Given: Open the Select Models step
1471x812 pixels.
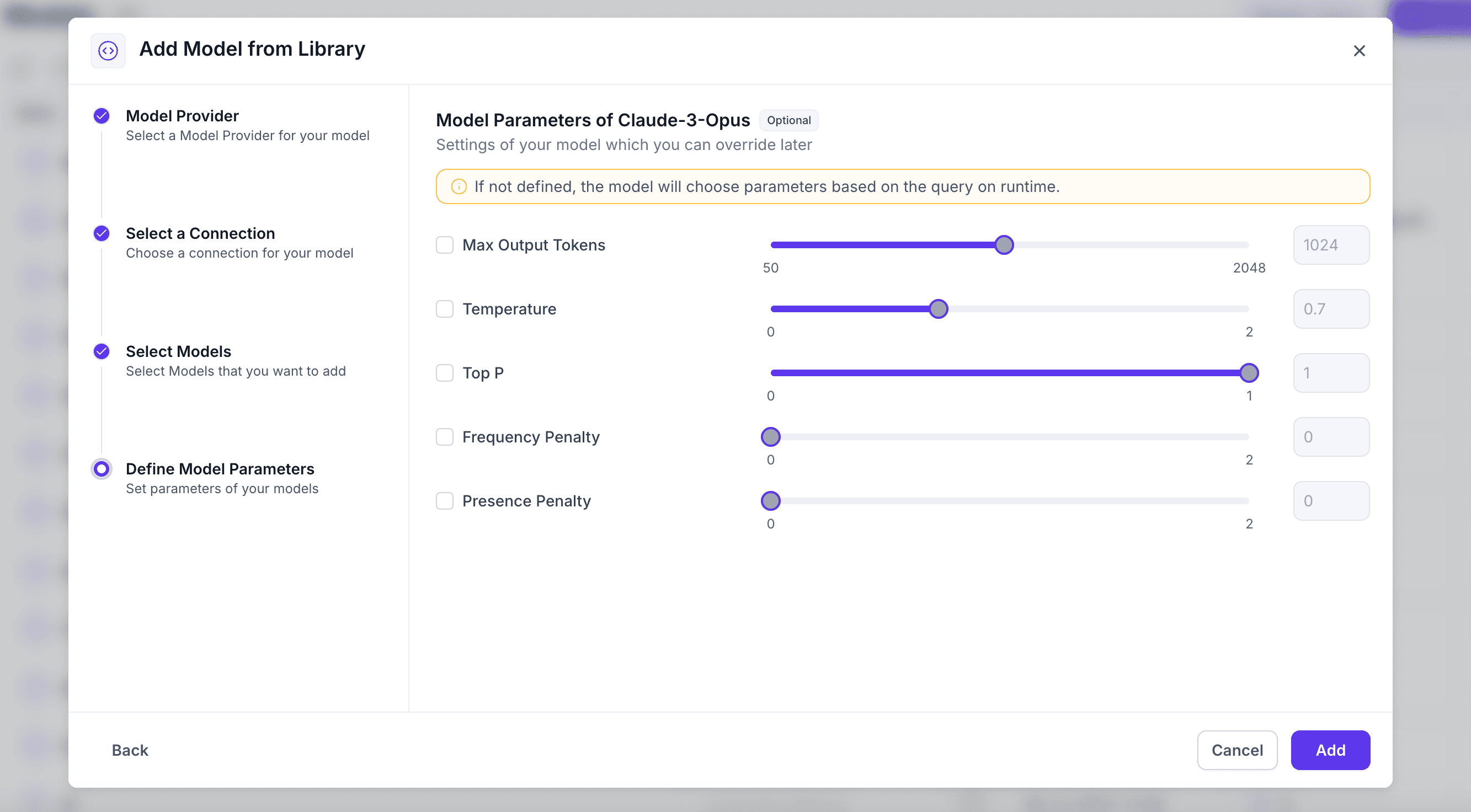Looking at the screenshot, I should [x=178, y=351].
